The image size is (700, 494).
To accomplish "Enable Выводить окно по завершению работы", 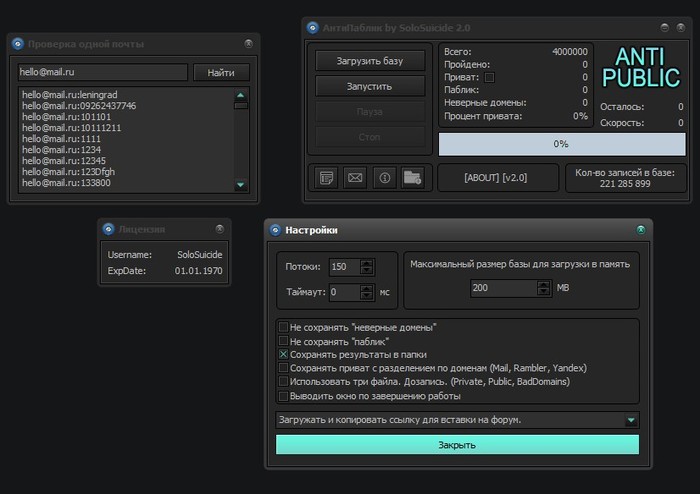I will point(283,396).
